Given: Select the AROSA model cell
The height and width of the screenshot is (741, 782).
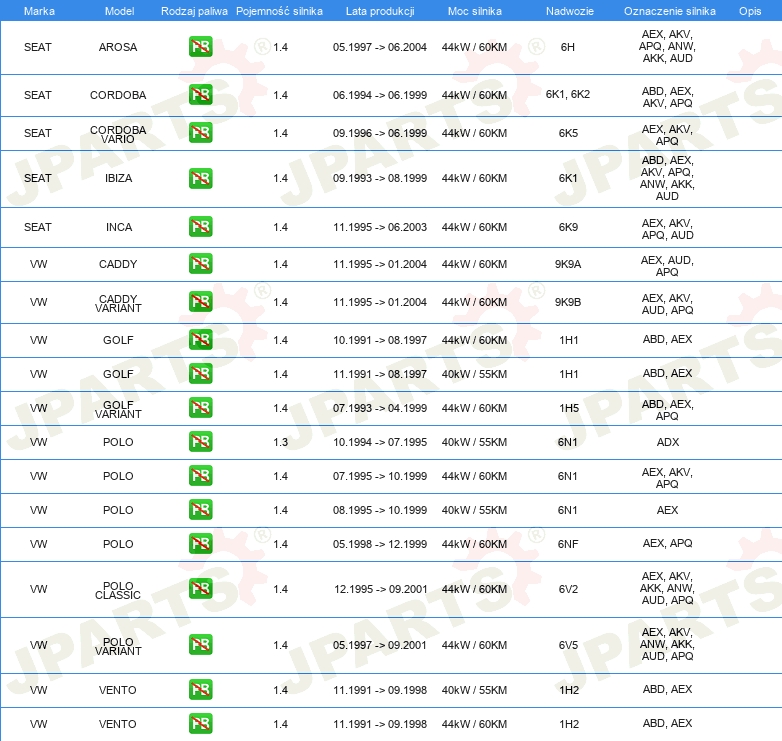Looking at the screenshot, I should point(118,47).
